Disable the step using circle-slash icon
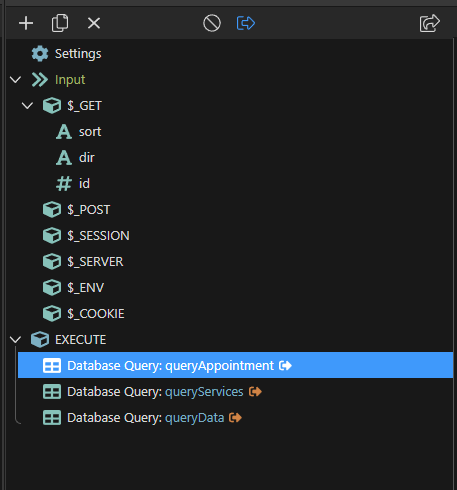 212,23
